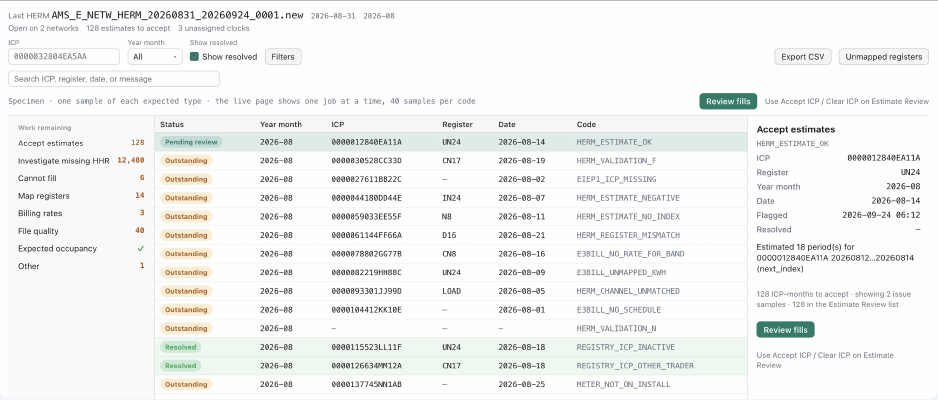Screen dimensions: 938x400
Task: Click the Year month column header
Action: pos(281,124)
